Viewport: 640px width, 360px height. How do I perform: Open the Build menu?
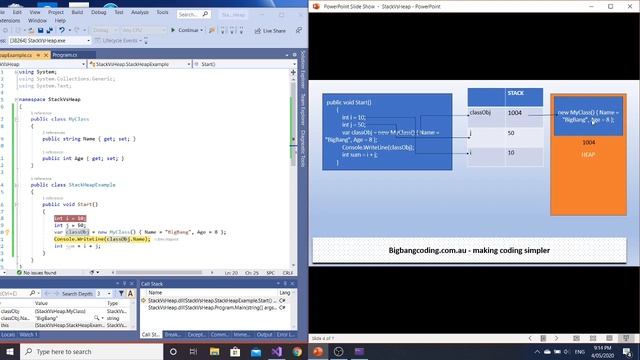77,12
